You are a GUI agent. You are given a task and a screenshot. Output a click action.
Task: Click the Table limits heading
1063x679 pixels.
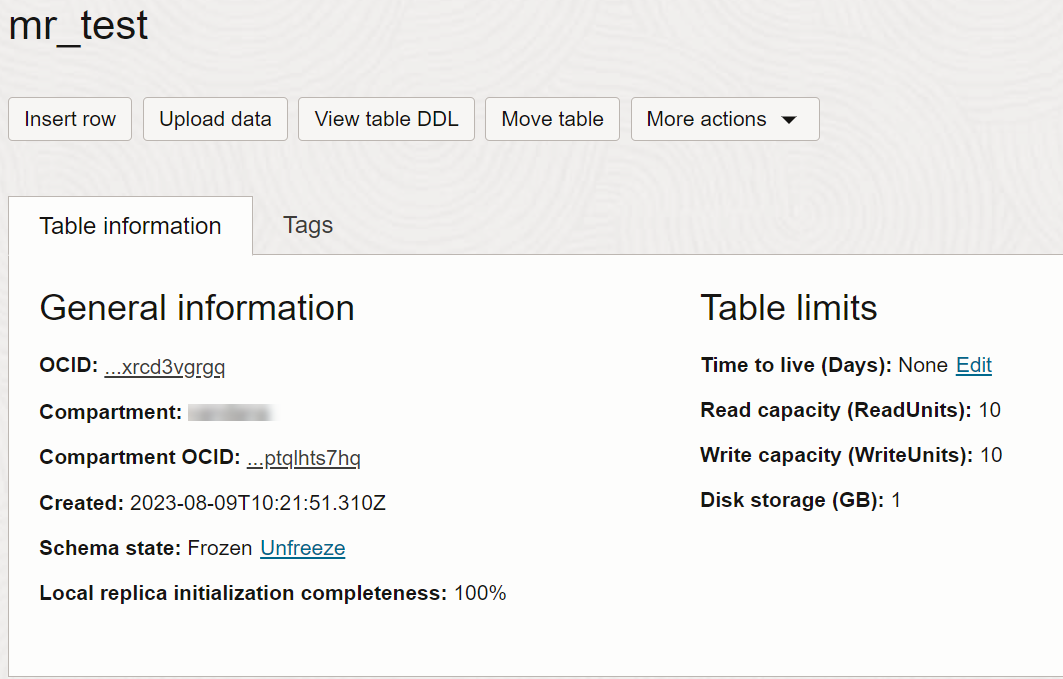pyautogui.click(x=788, y=308)
